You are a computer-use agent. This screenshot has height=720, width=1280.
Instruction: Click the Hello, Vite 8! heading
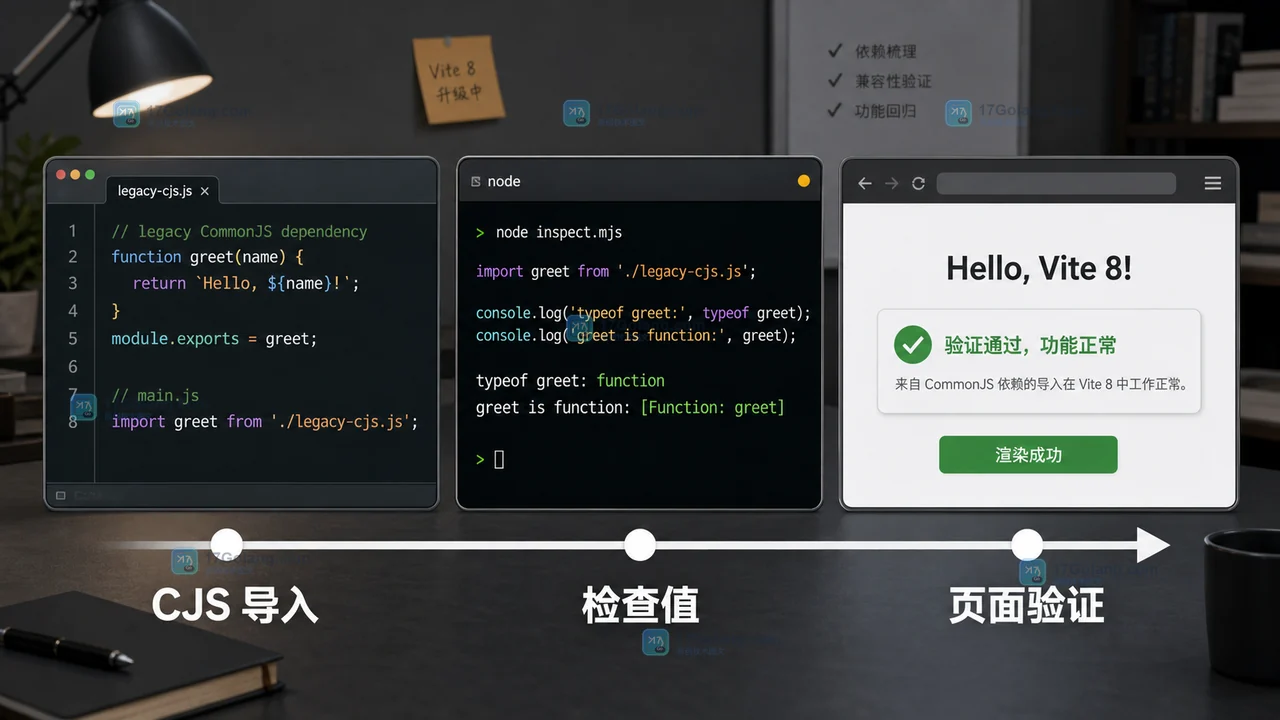(1039, 269)
